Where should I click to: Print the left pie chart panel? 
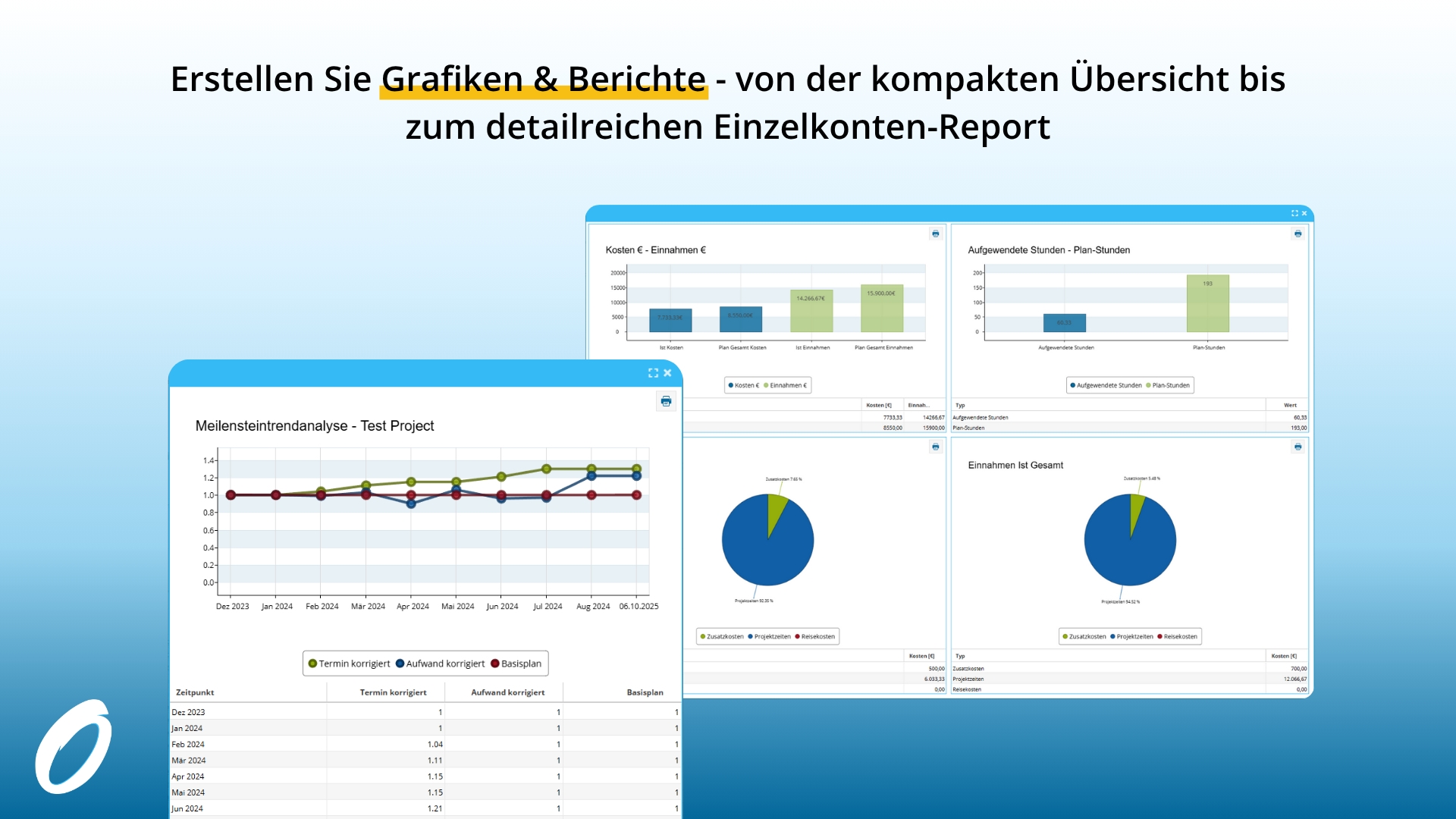[x=935, y=447]
